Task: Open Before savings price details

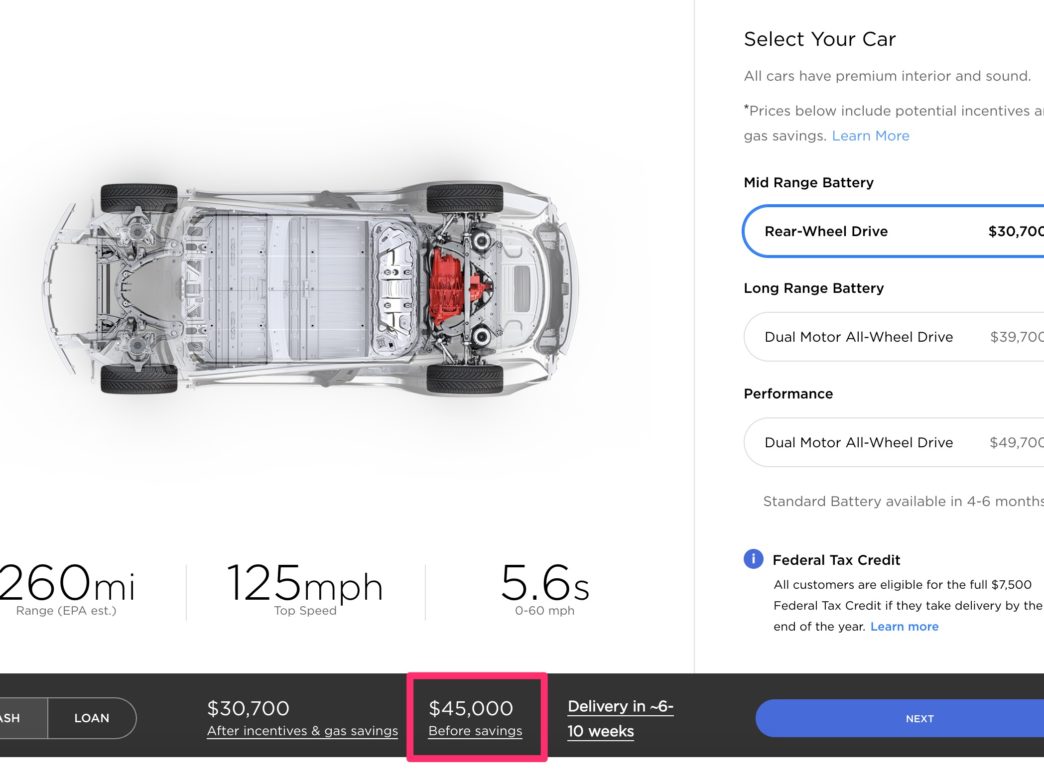Action: click(475, 730)
